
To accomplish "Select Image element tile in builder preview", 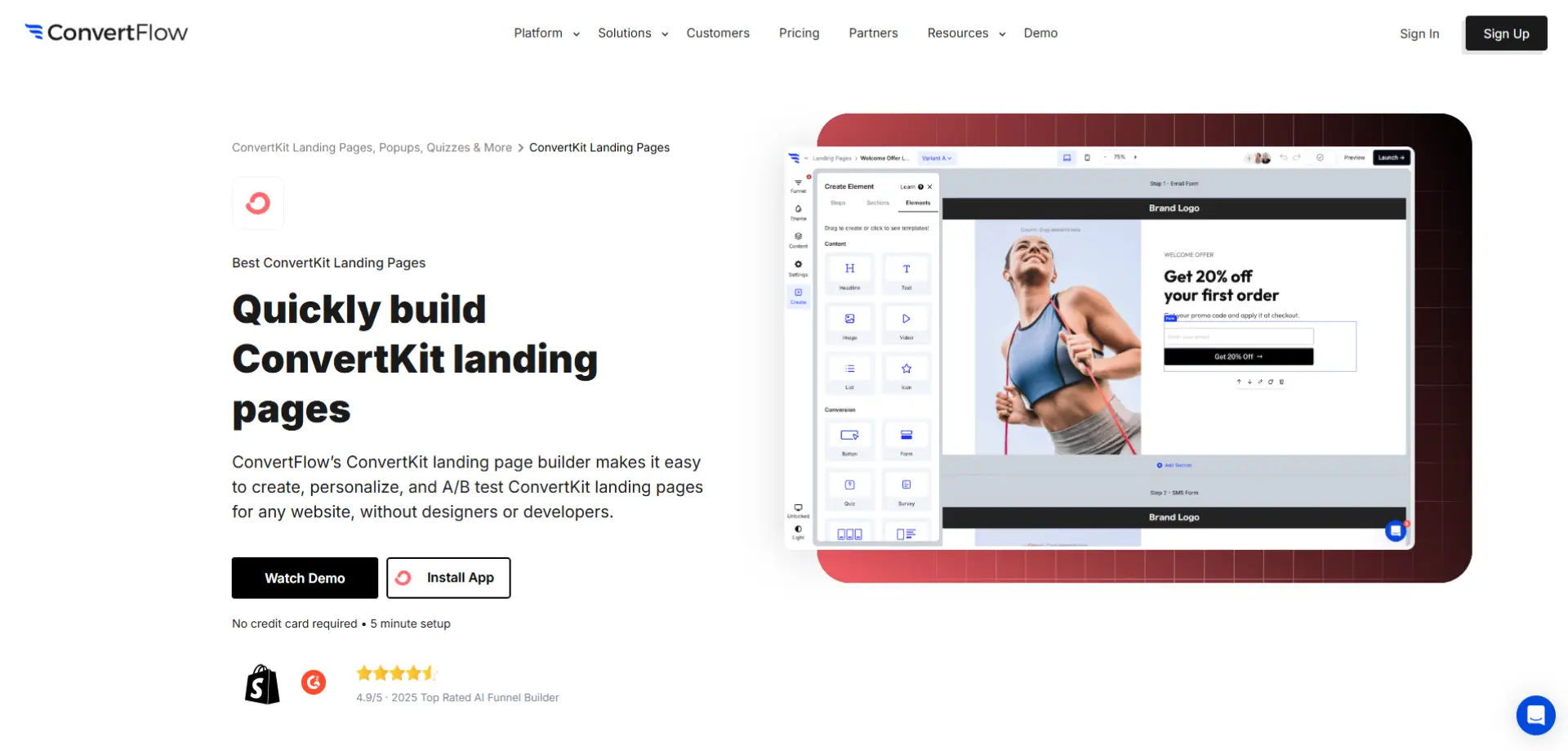I will point(849,324).
